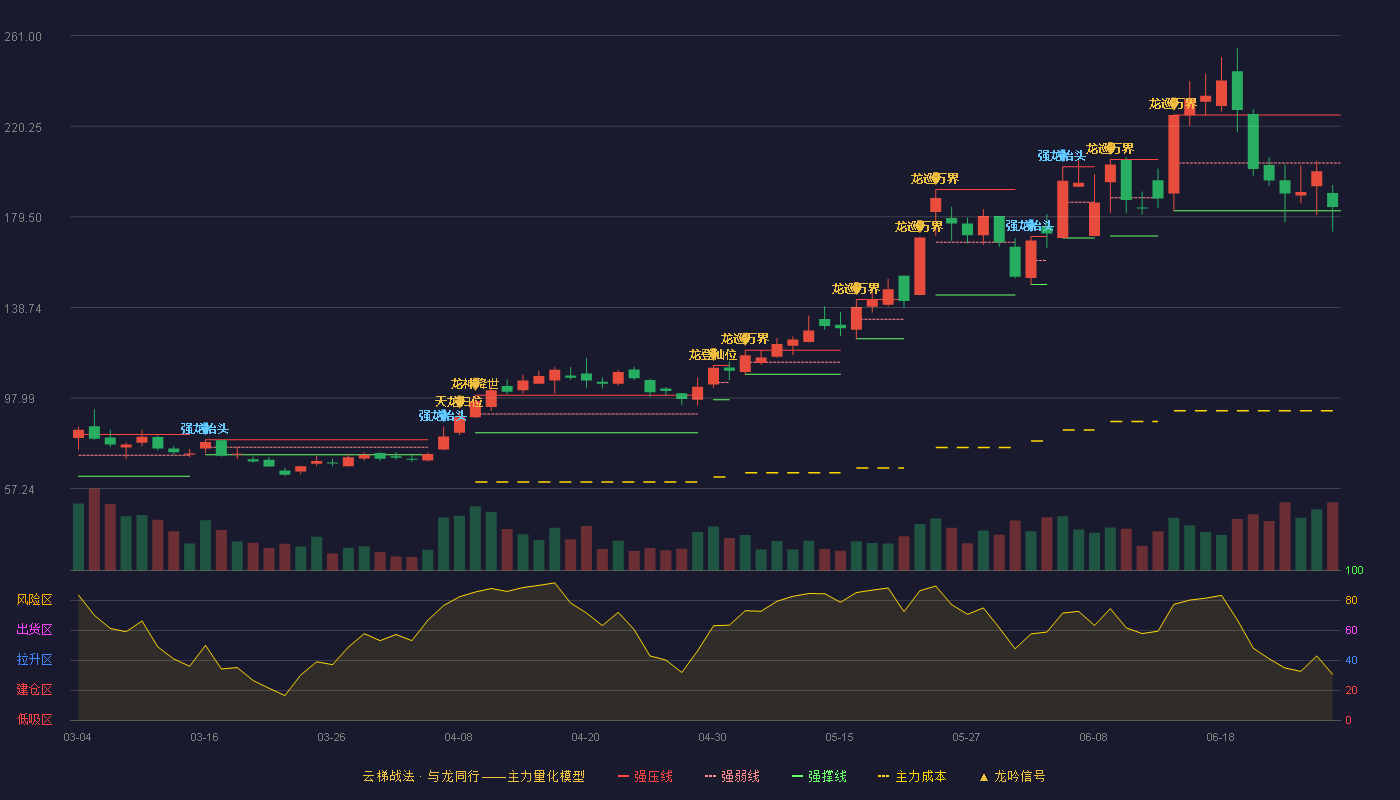
Task: Click the 220.25 price axis label
Action: click(x=23, y=128)
